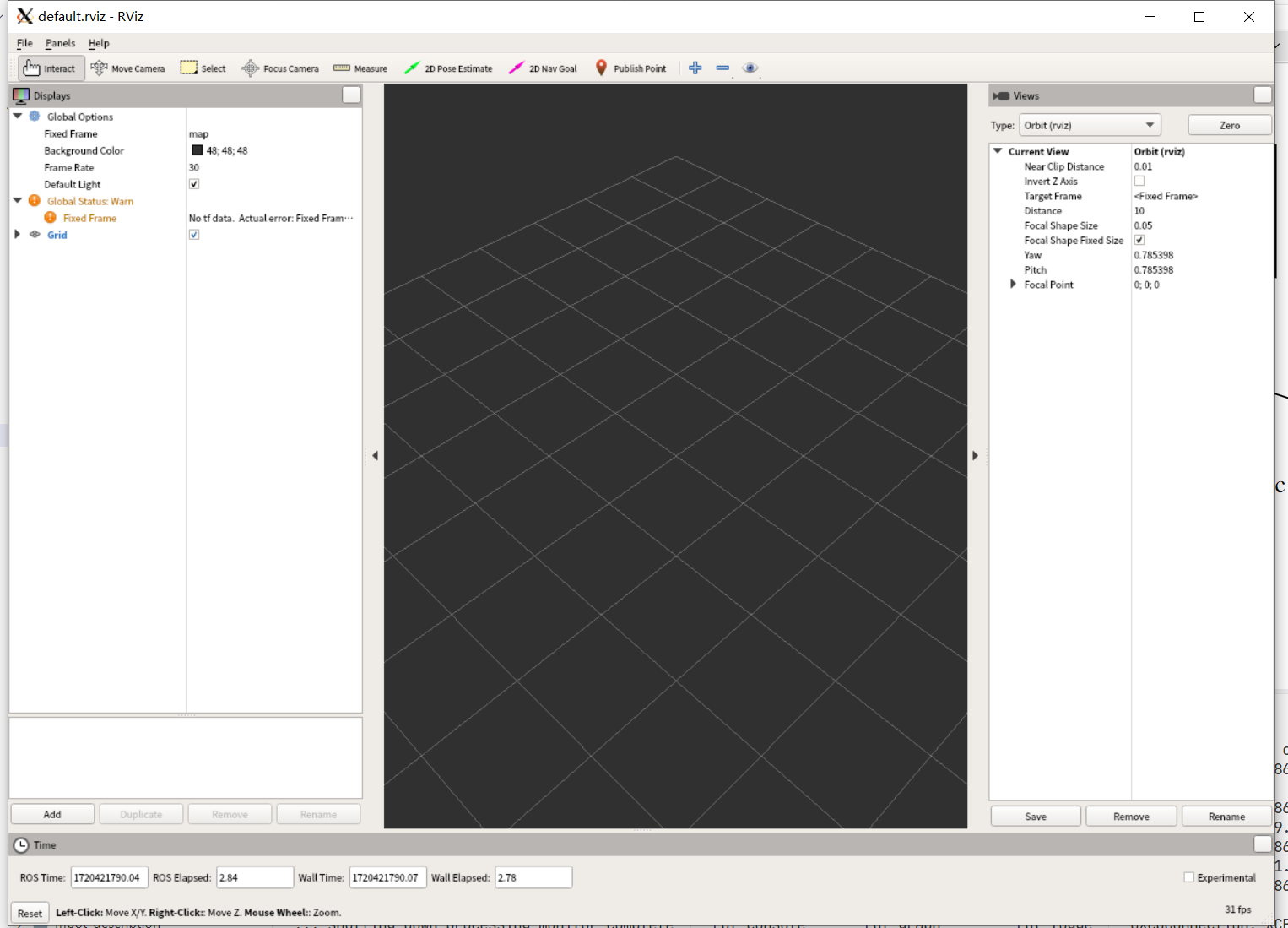Click the Global Options gear icon
The image size is (1288, 928).
pos(35,117)
